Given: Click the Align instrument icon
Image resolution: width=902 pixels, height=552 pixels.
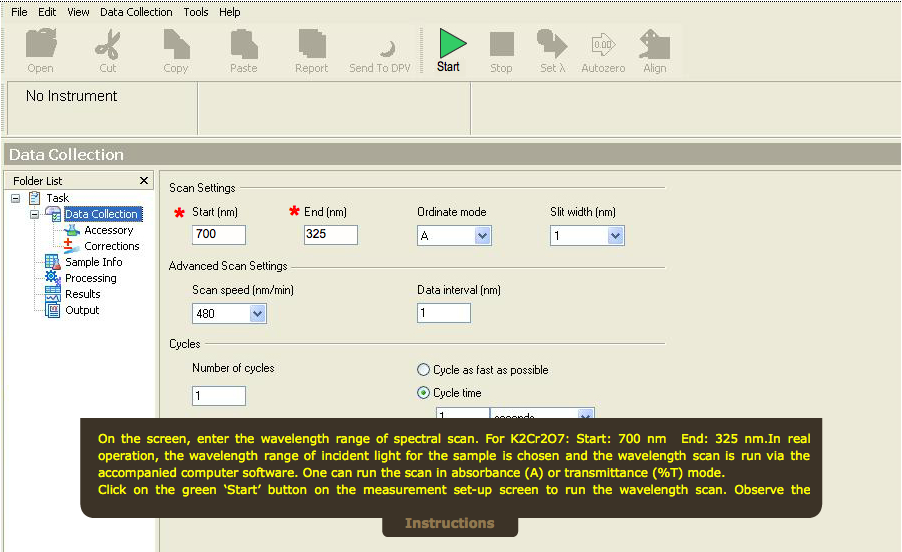Looking at the screenshot, I should [x=655, y=49].
